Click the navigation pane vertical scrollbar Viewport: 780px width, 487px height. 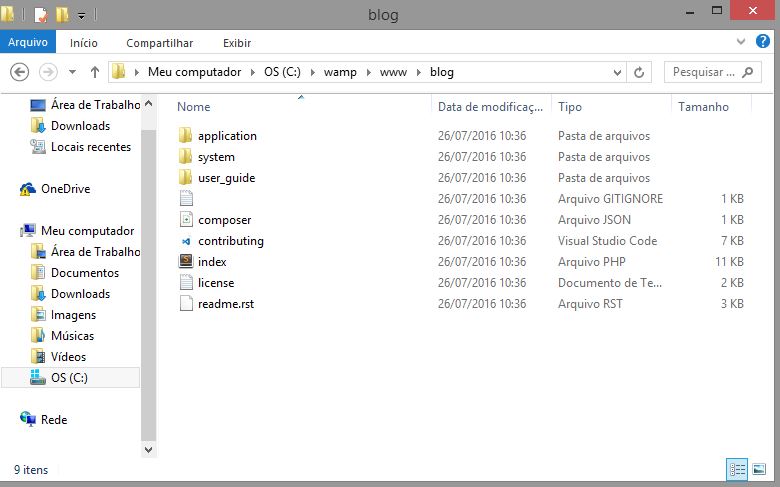tap(149, 270)
